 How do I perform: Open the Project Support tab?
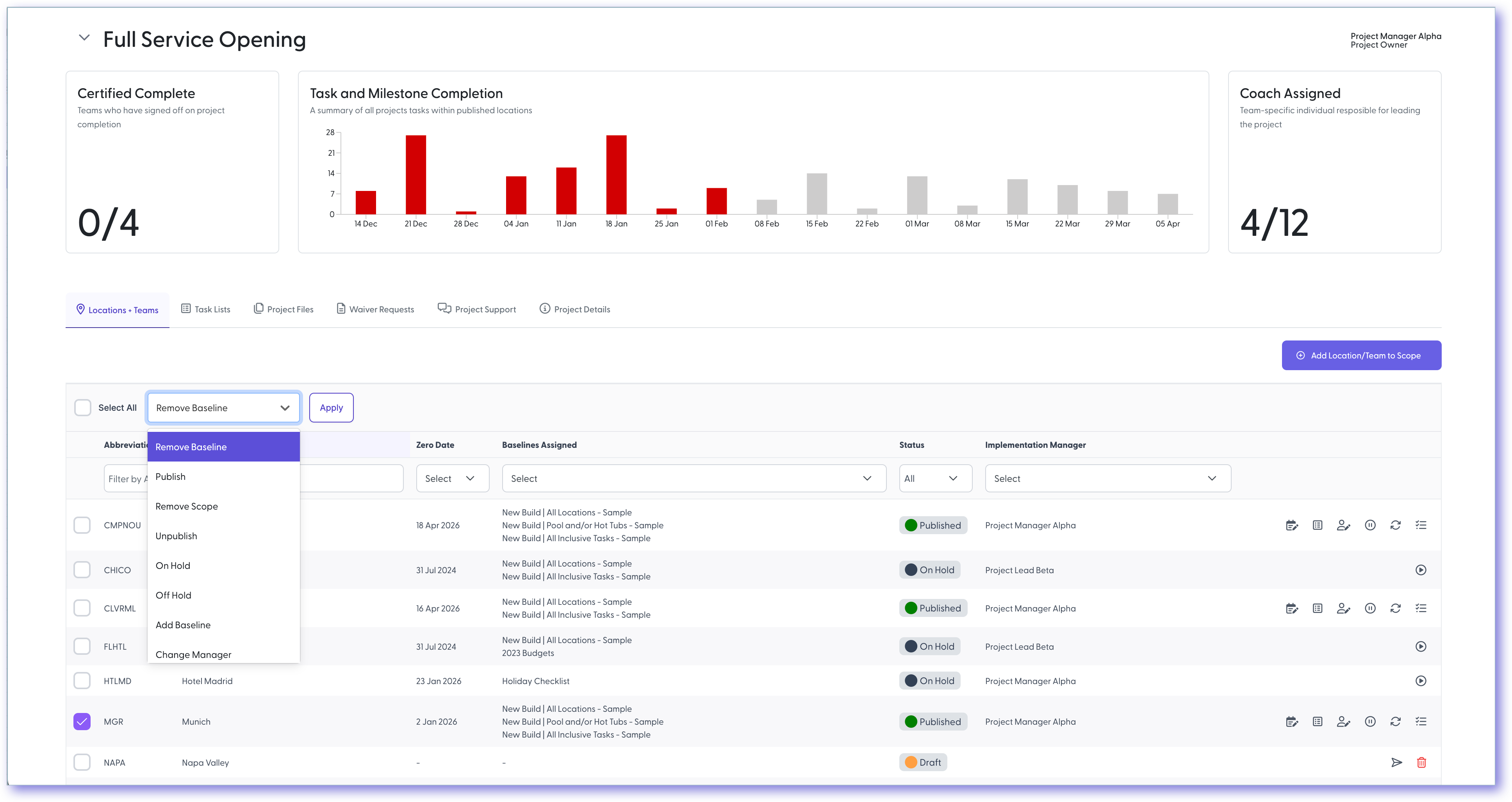point(477,309)
